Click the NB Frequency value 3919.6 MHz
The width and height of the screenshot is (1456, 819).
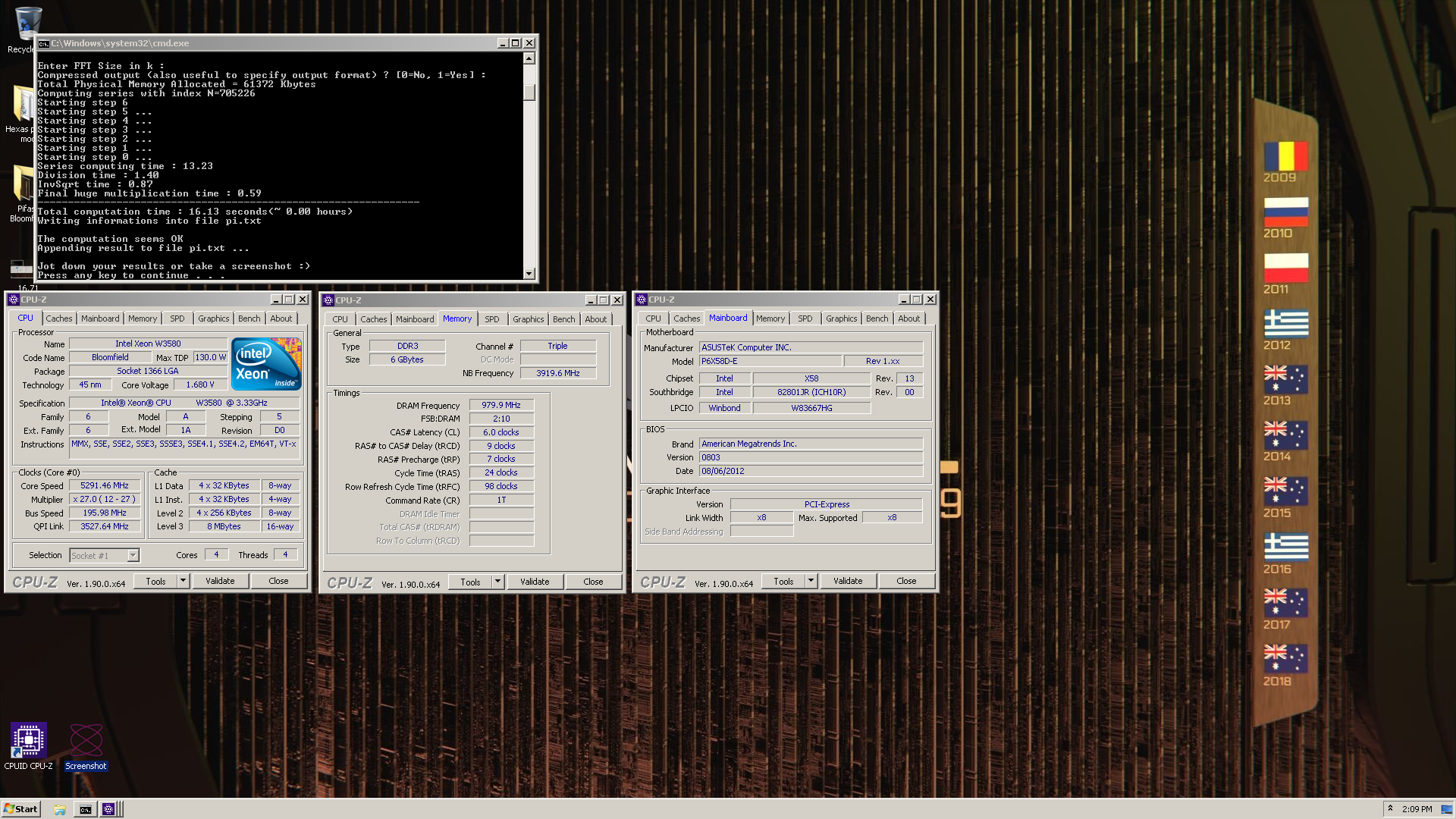558,374
